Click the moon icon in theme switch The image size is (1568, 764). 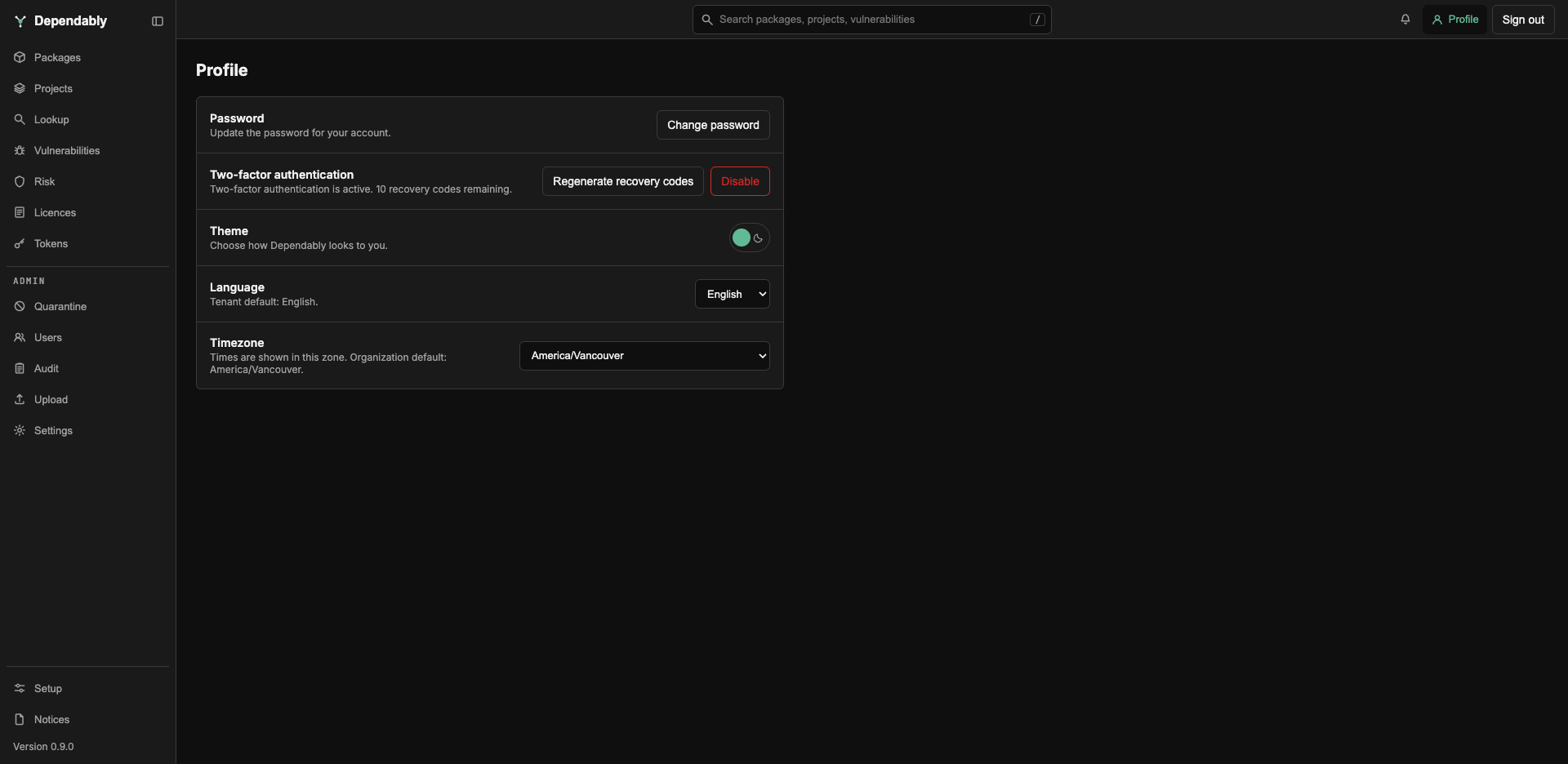(758, 238)
